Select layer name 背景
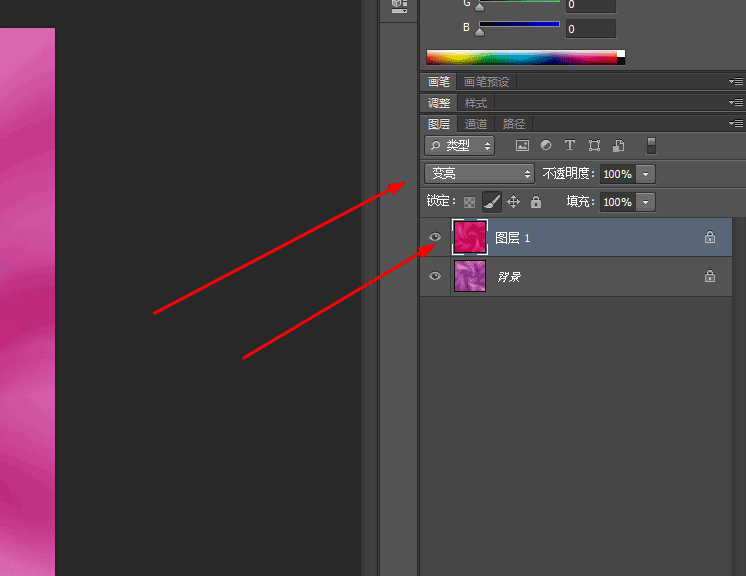 pos(509,277)
